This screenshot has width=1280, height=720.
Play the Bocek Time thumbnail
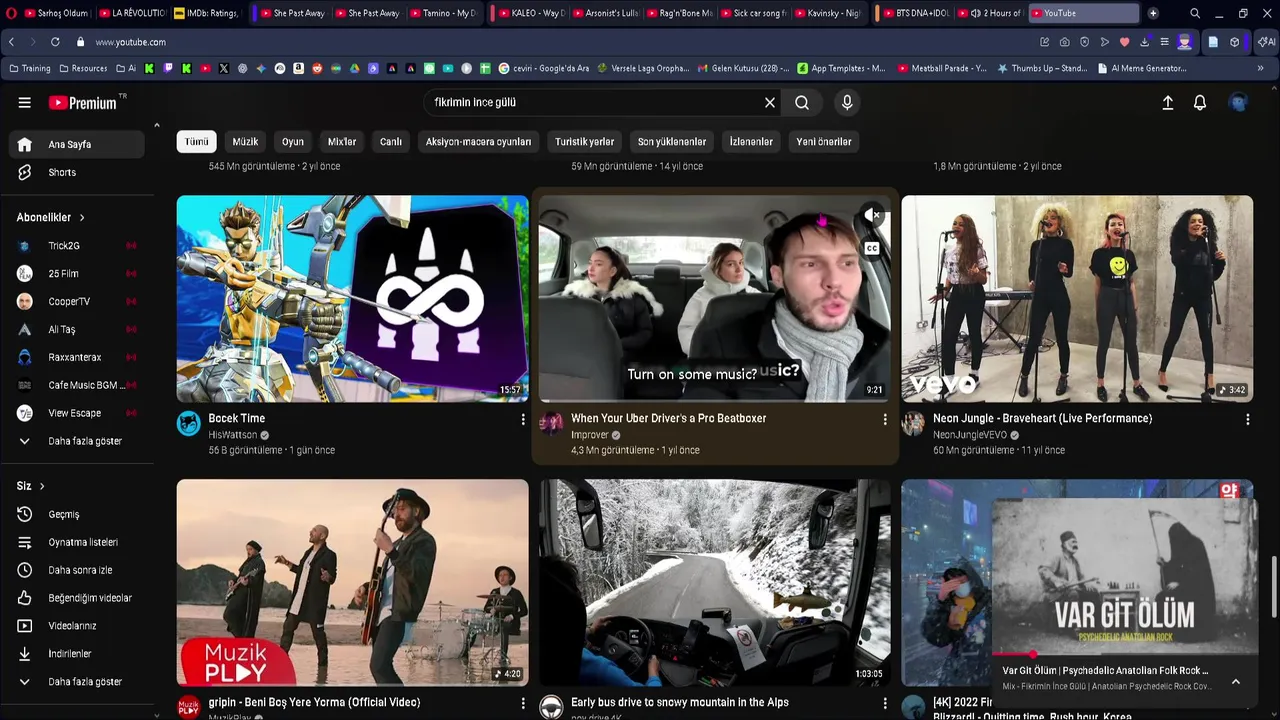click(352, 299)
